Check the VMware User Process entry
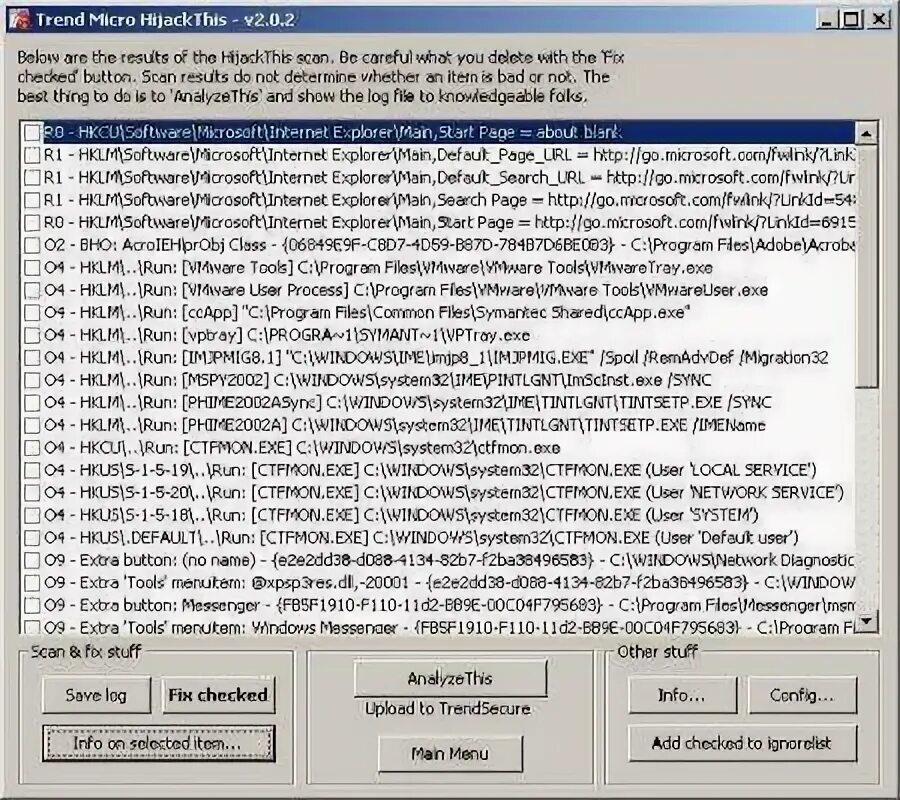The width and height of the screenshot is (900, 800). pos(33,290)
